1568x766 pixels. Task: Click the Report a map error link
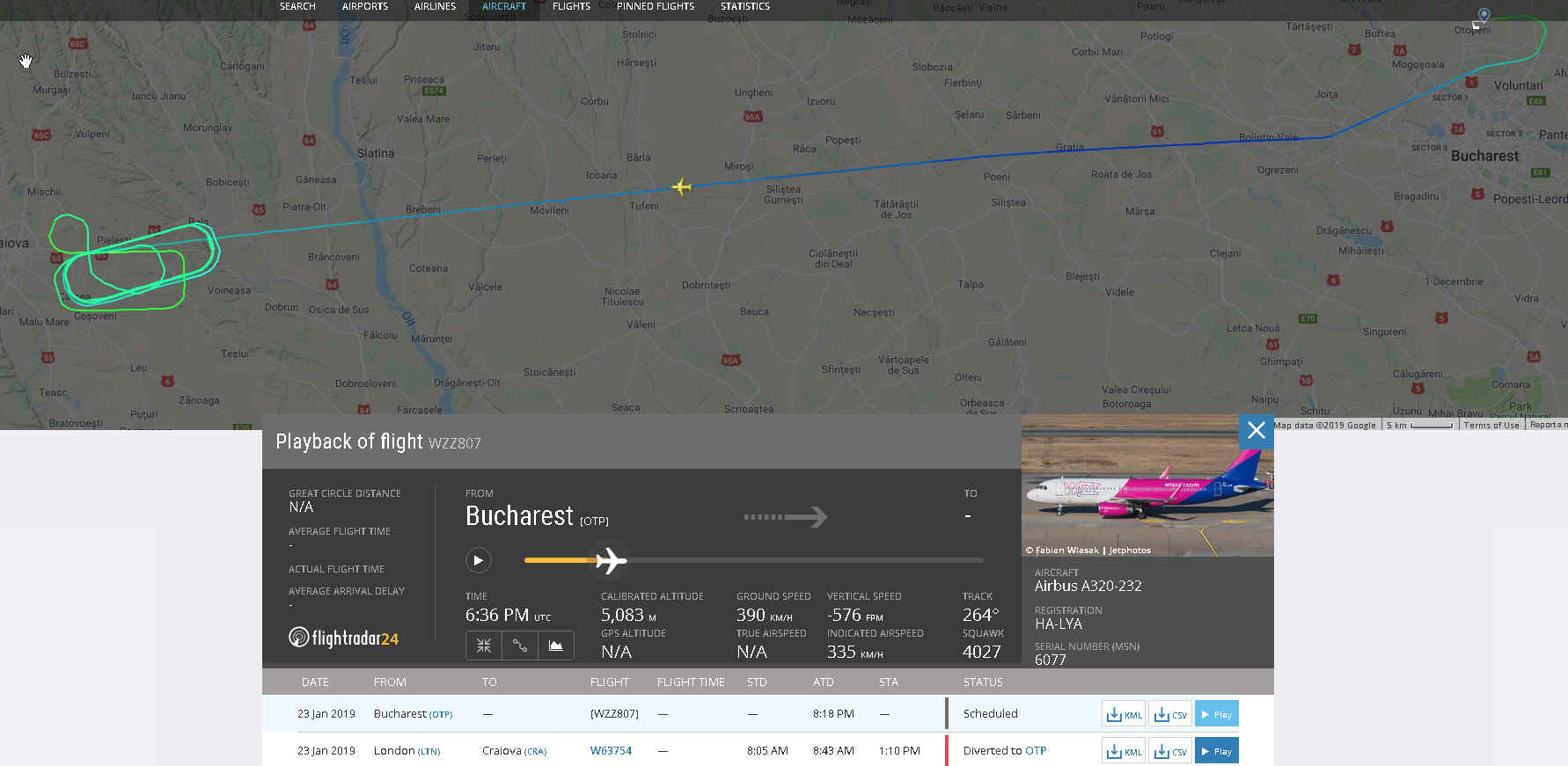[1548, 425]
